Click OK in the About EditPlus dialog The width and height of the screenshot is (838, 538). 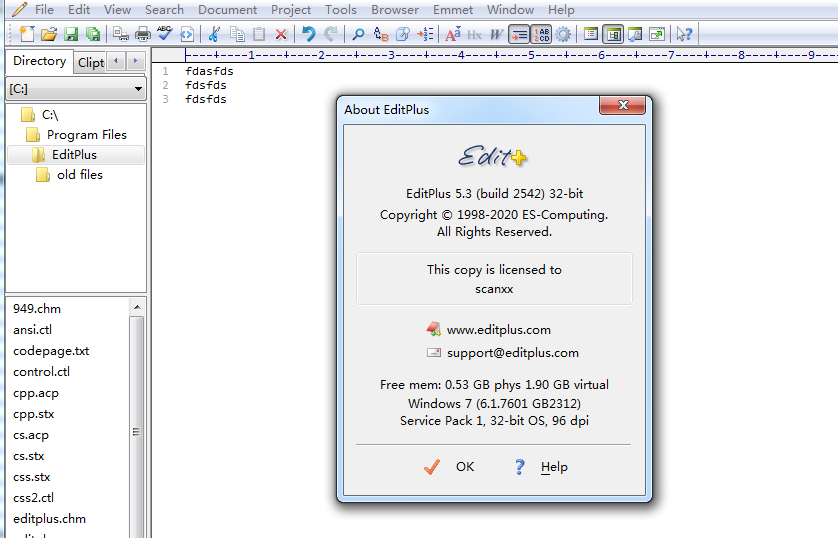(449, 466)
